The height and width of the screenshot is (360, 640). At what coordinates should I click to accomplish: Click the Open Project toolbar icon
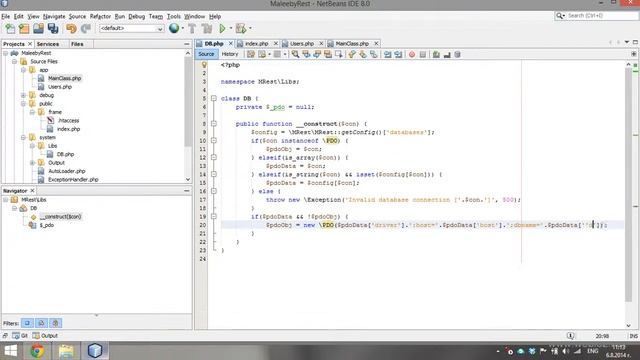pyautogui.click(x=38, y=29)
